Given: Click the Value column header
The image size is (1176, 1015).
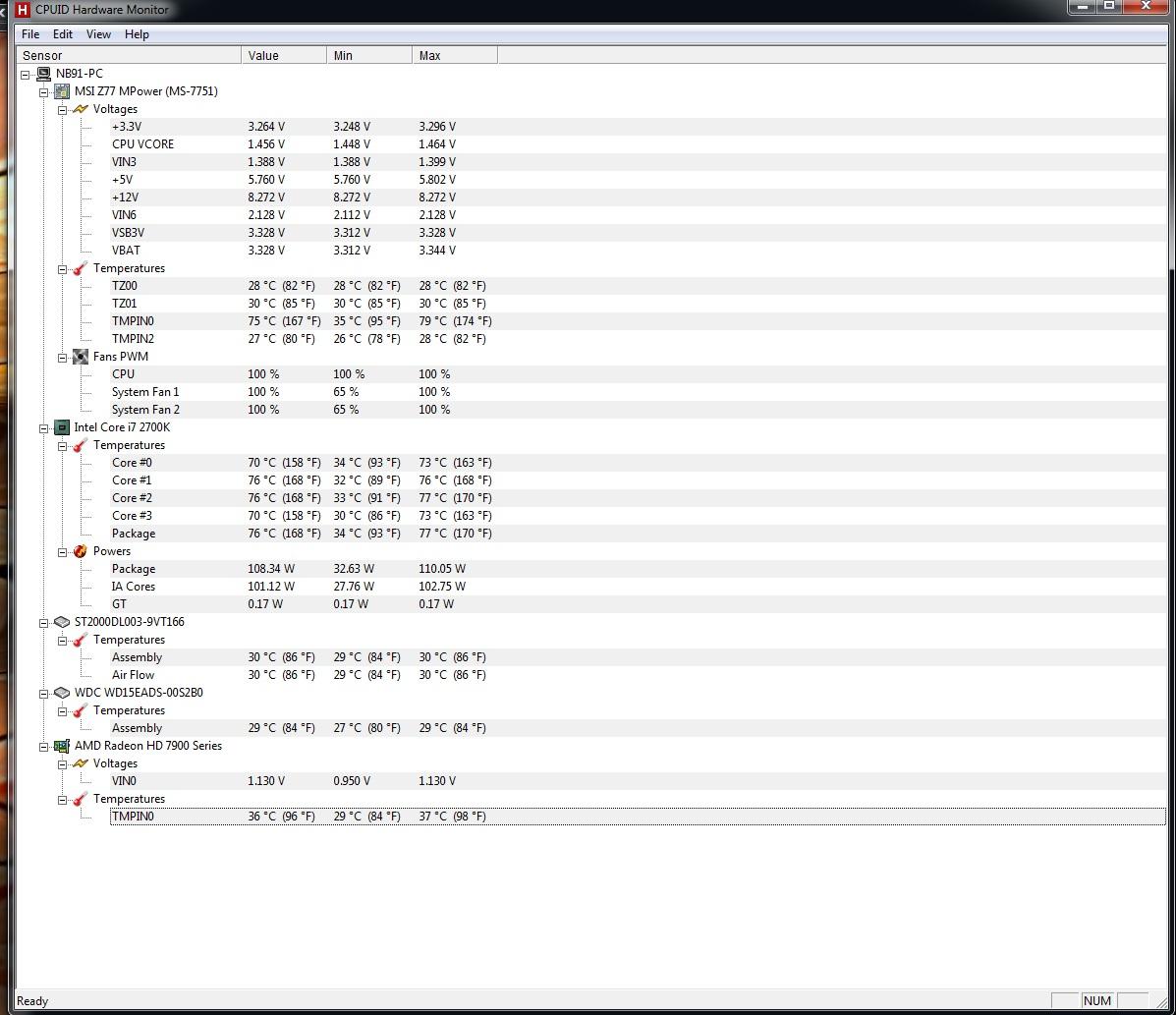Looking at the screenshot, I should point(284,55).
